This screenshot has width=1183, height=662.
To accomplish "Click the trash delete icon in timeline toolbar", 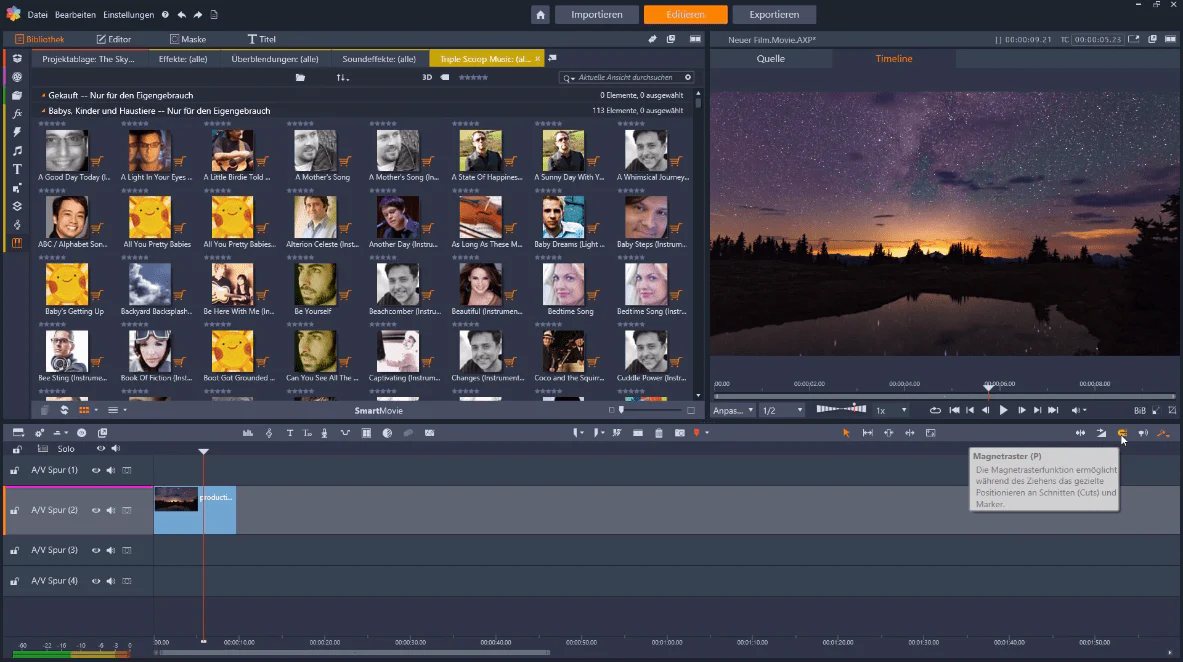I will [659, 433].
